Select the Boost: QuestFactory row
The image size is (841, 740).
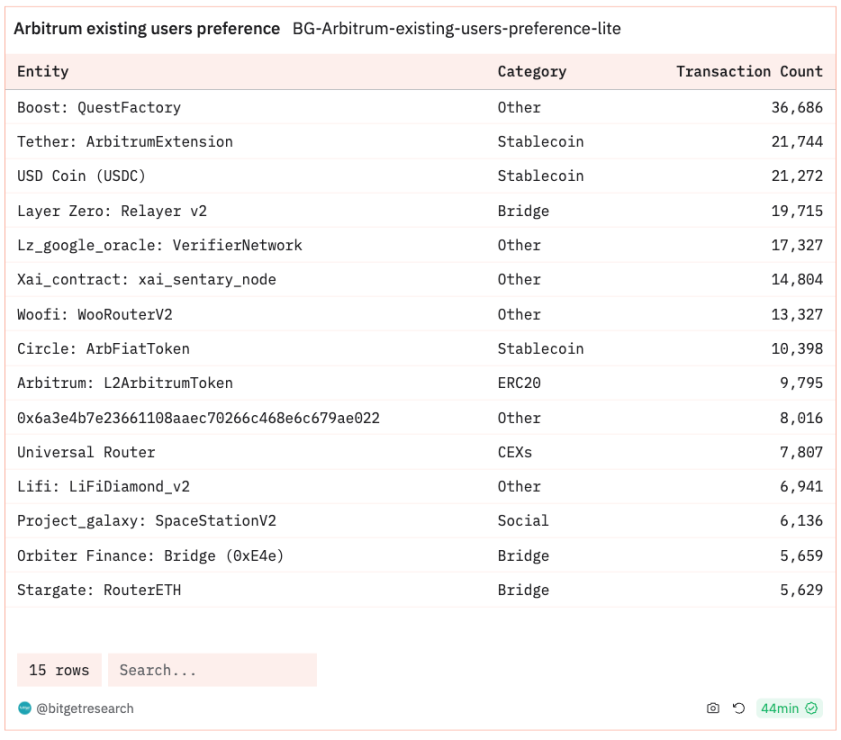pyautogui.click(x=420, y=107)
